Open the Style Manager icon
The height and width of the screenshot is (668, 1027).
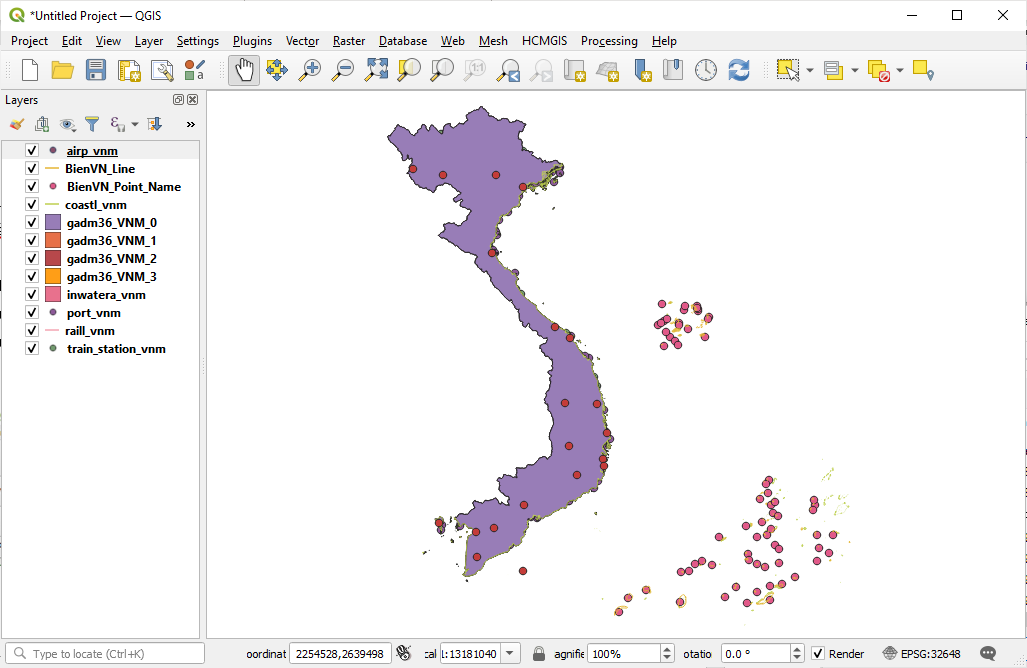pos(195,70)
